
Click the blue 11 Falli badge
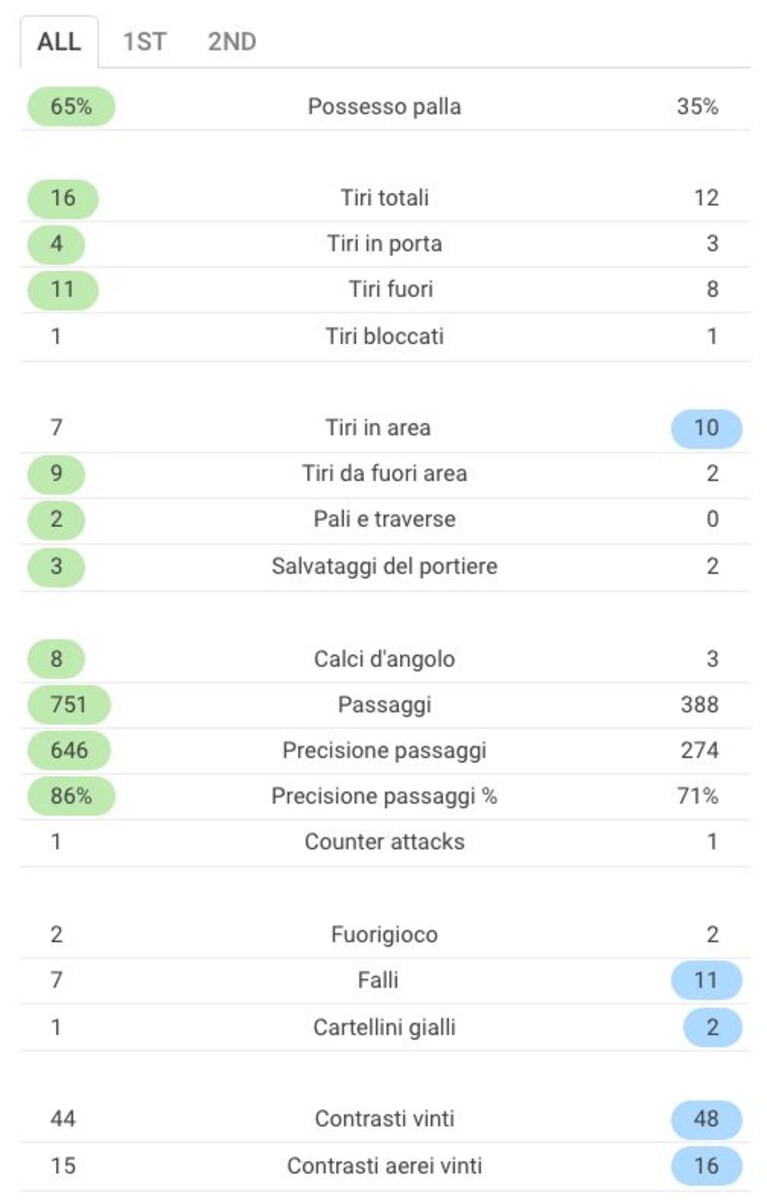pyautogui.click(x=707, y=980)
